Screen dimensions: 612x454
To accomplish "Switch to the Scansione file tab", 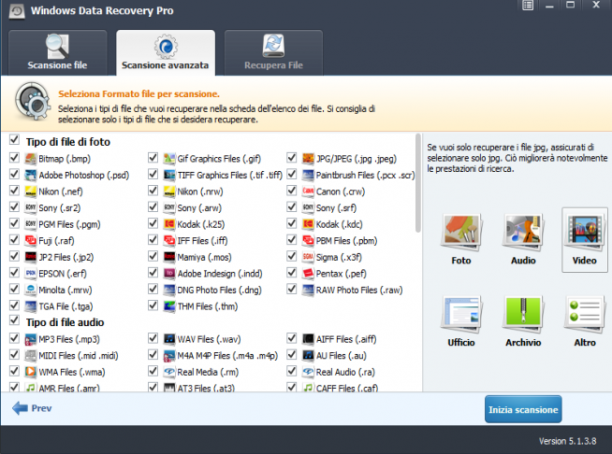I will [x=57, y=52].
